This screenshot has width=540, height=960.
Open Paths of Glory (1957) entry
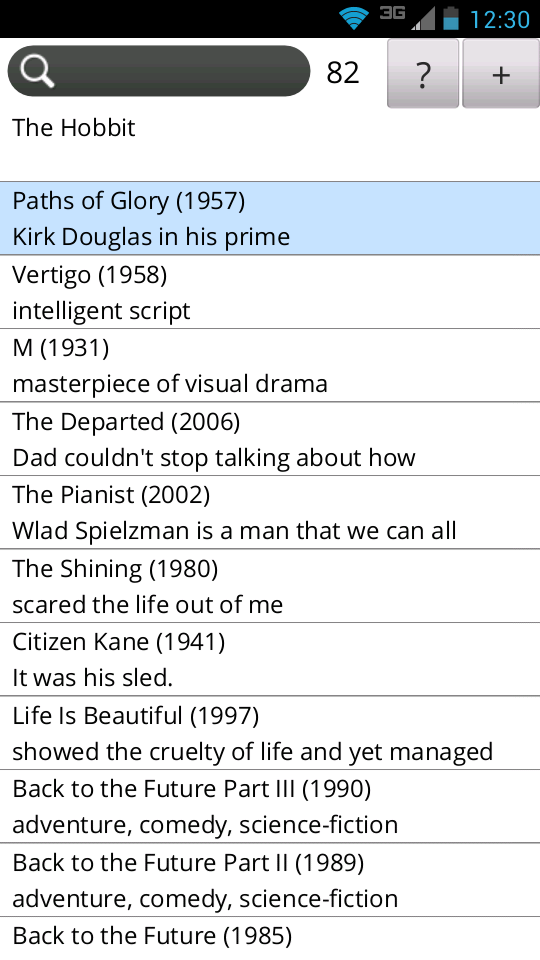click(270, 219)
